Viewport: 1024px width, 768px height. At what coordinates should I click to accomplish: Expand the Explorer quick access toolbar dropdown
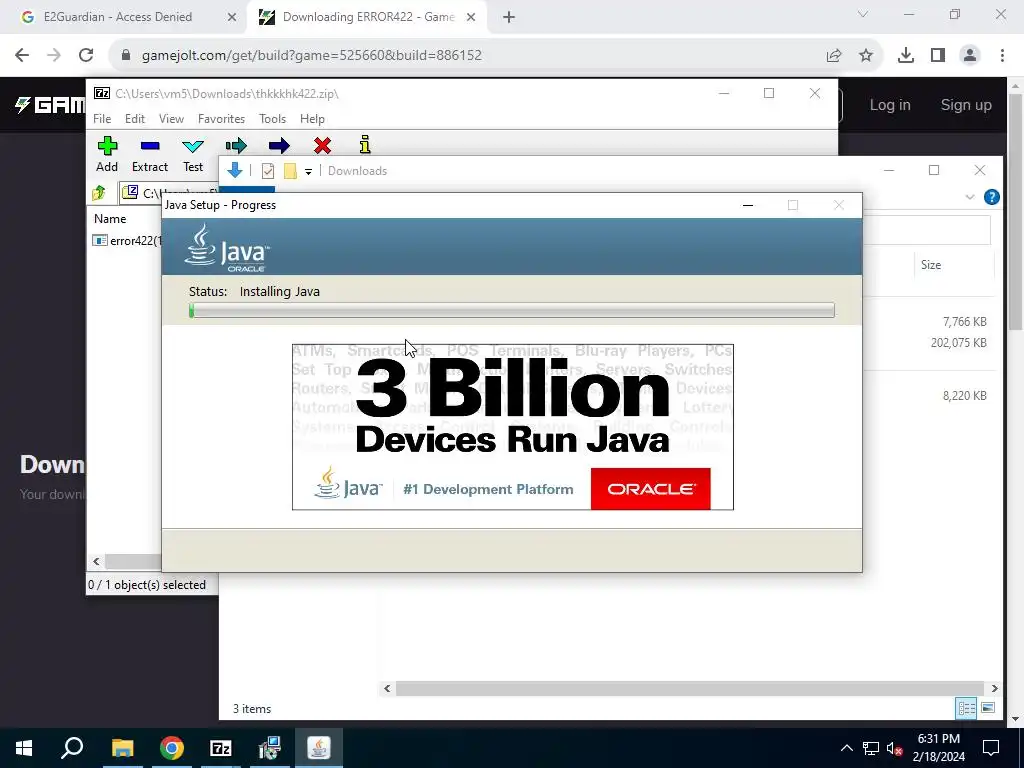coord(308,172)
